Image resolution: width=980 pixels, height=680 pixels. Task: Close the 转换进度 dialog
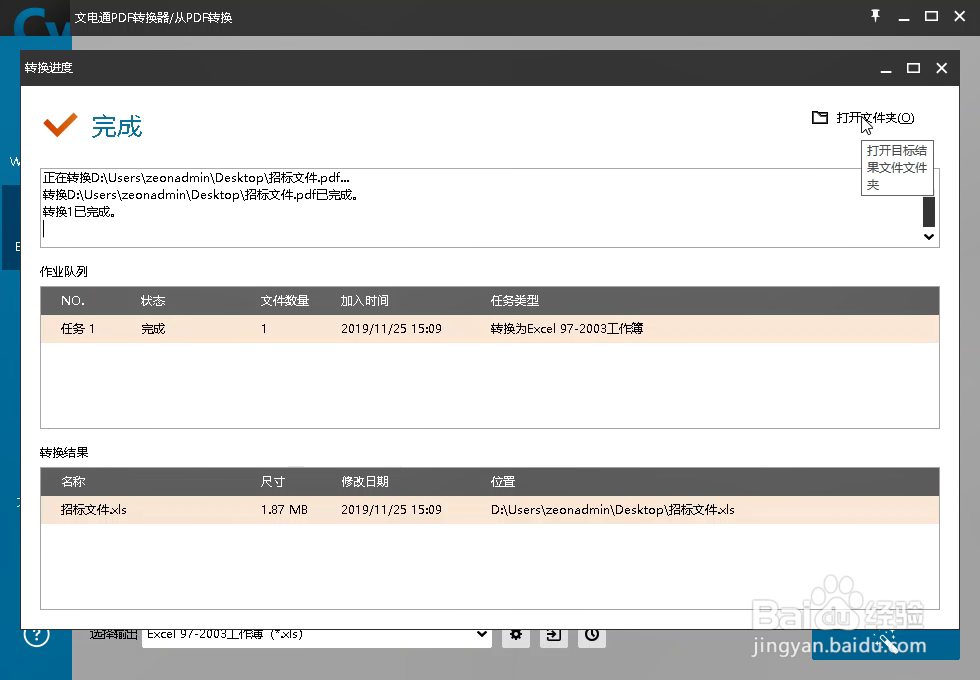pos(941,68)
